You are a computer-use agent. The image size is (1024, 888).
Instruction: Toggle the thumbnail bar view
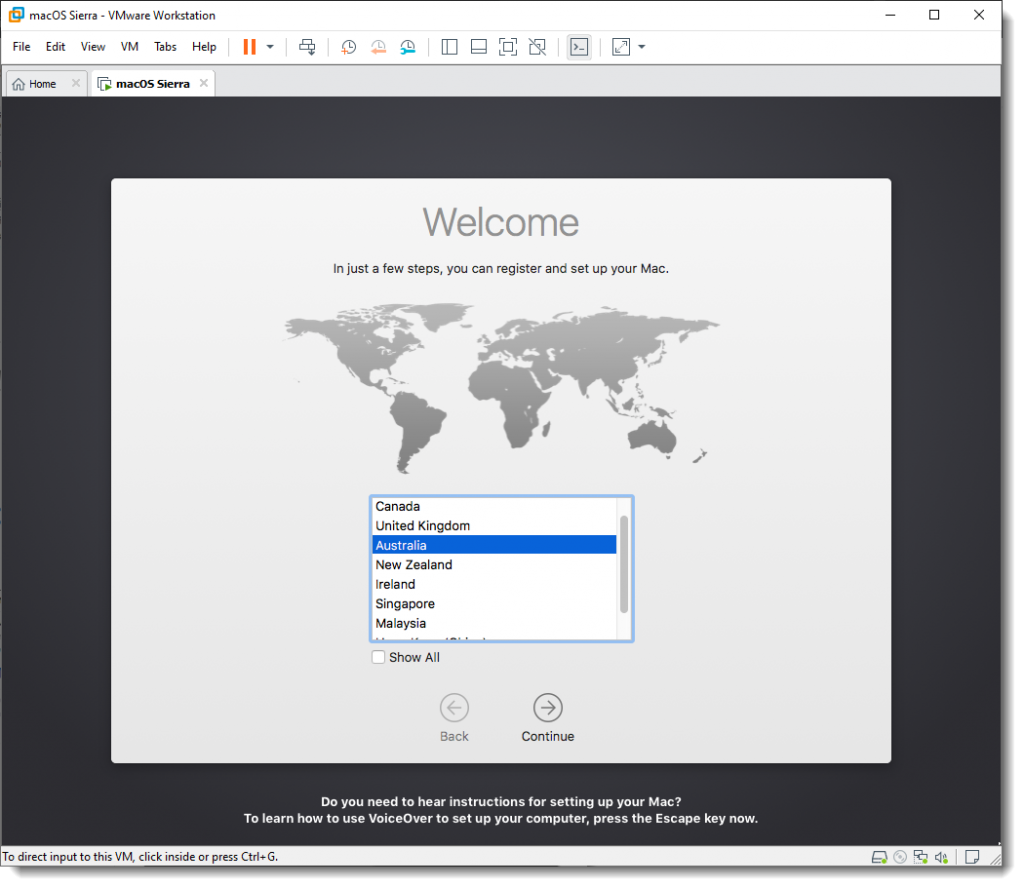[x=479, y=47]
